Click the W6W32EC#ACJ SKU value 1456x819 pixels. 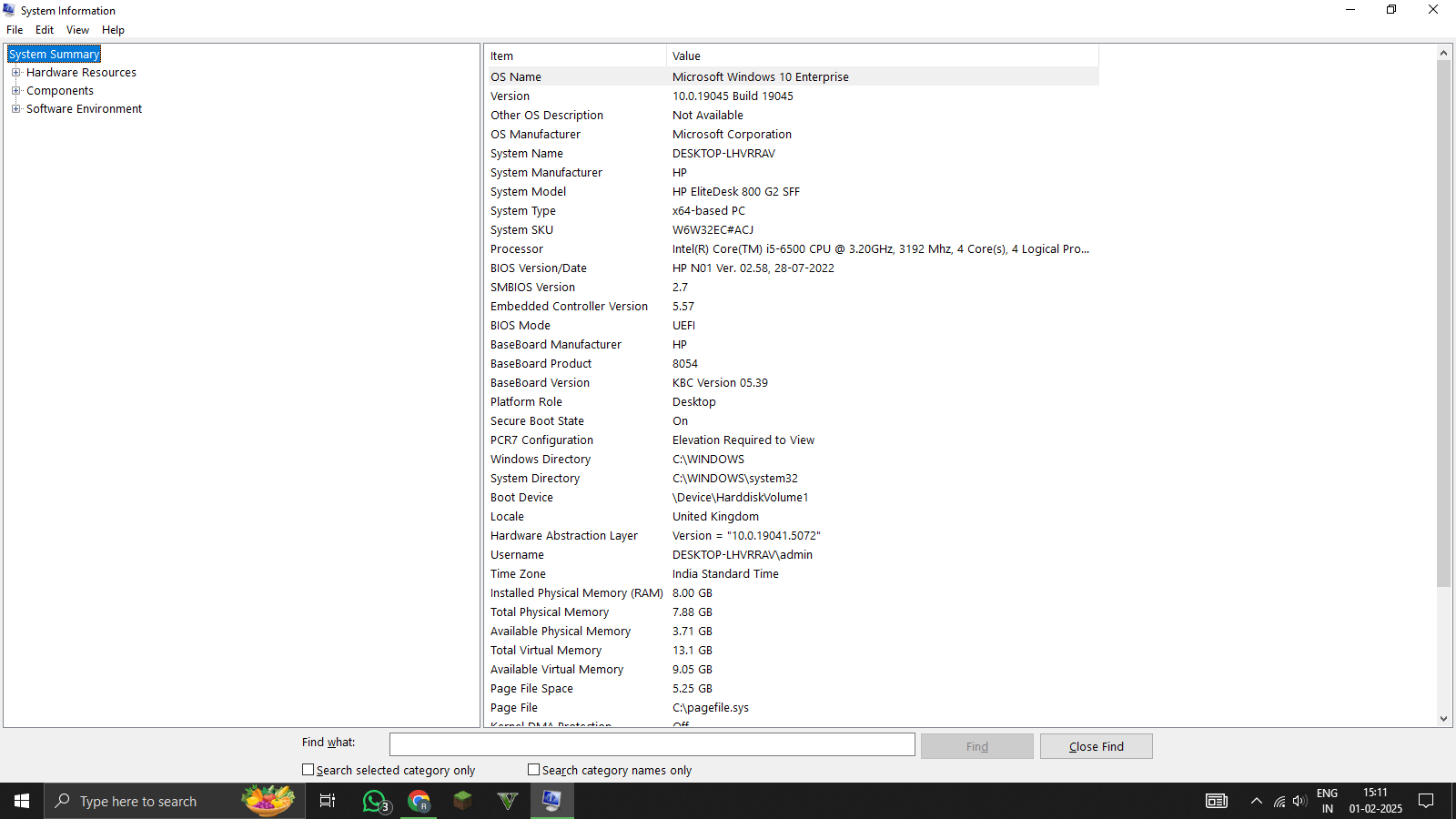tap(713, 230)
